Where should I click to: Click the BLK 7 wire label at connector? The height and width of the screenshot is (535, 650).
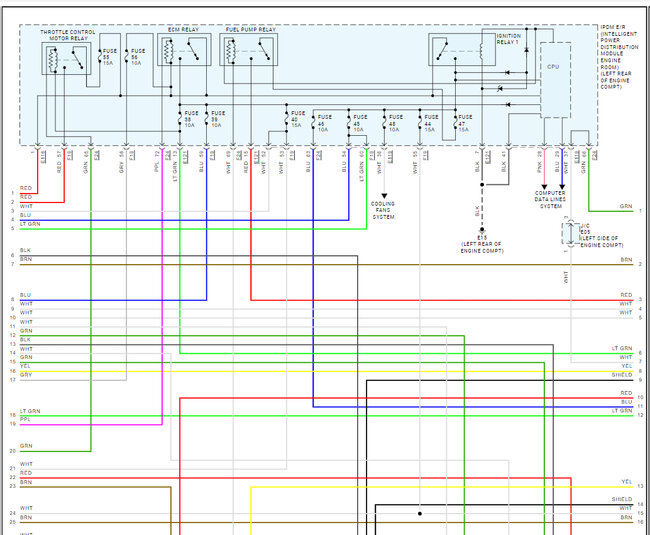click(x=477, y=161)
